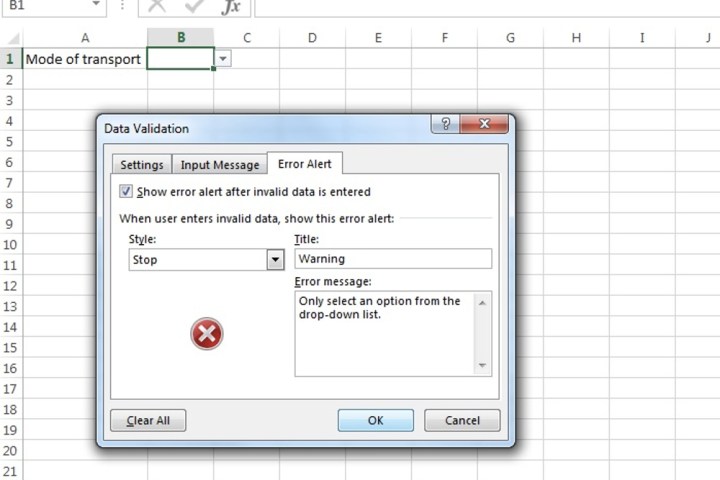The image size is (720, 480).
Task: Click the formula bar Enter checkmark icon
Action: [193, 7]
